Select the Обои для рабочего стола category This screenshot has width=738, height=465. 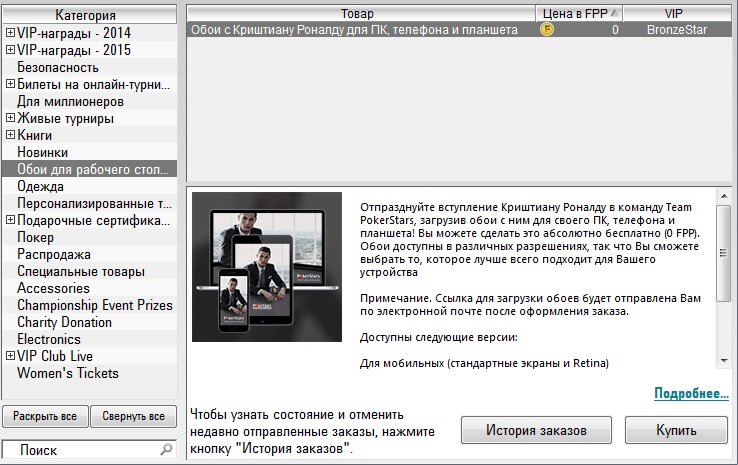click(89, 169)
